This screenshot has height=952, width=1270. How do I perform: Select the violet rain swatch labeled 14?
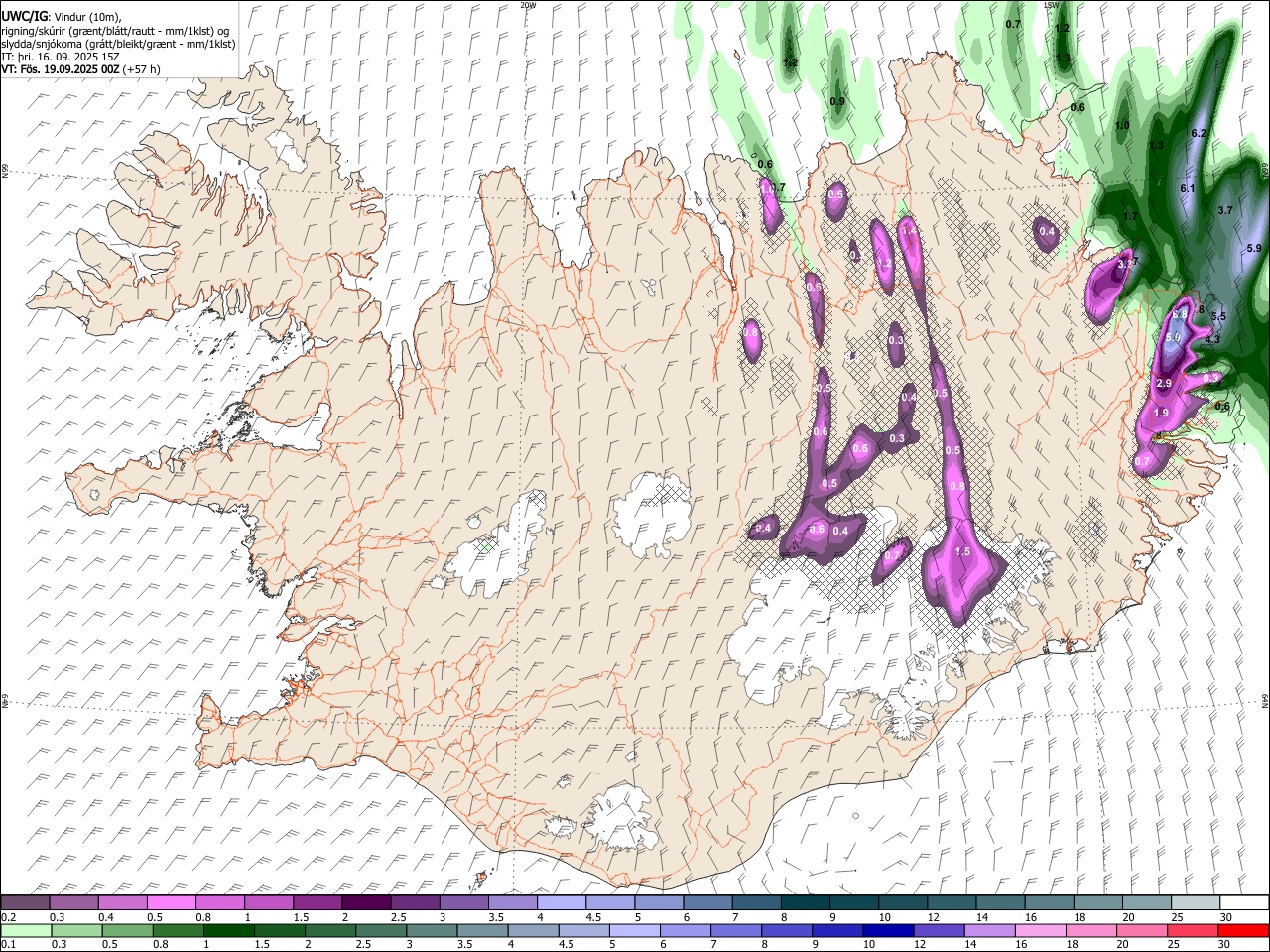989,931
